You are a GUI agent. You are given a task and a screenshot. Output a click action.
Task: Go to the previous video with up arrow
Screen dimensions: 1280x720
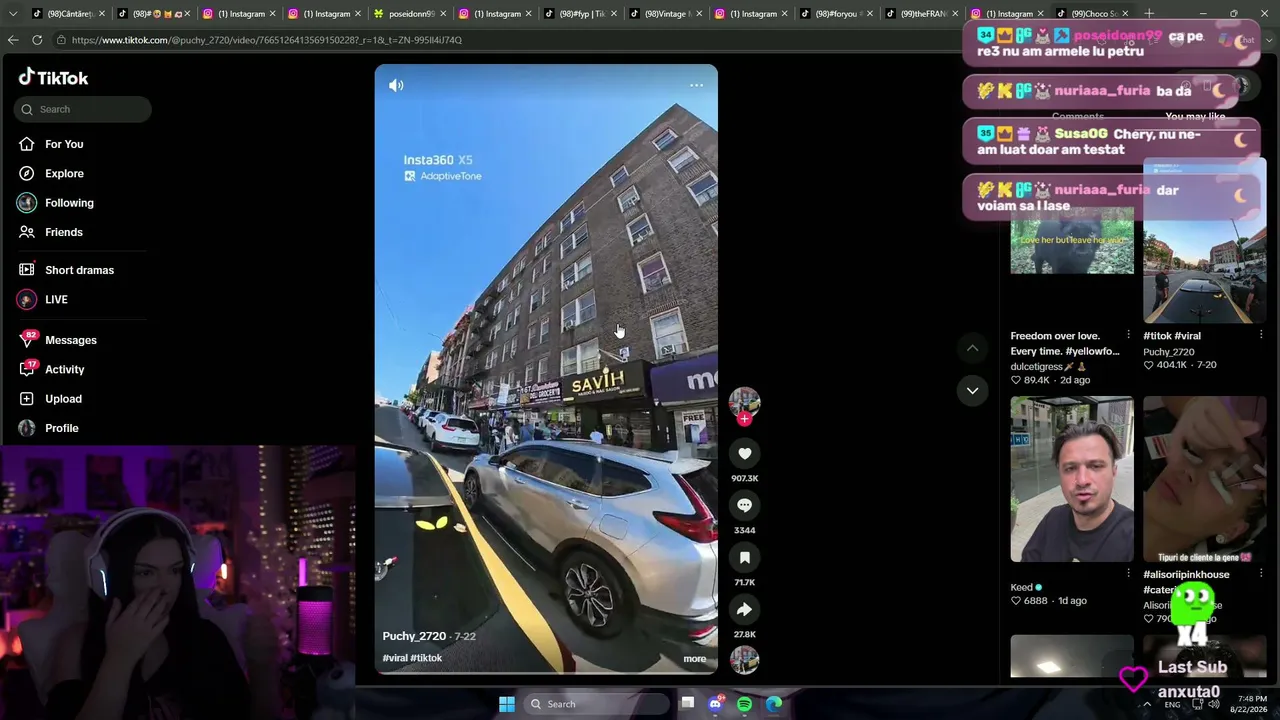coord(972,348)
